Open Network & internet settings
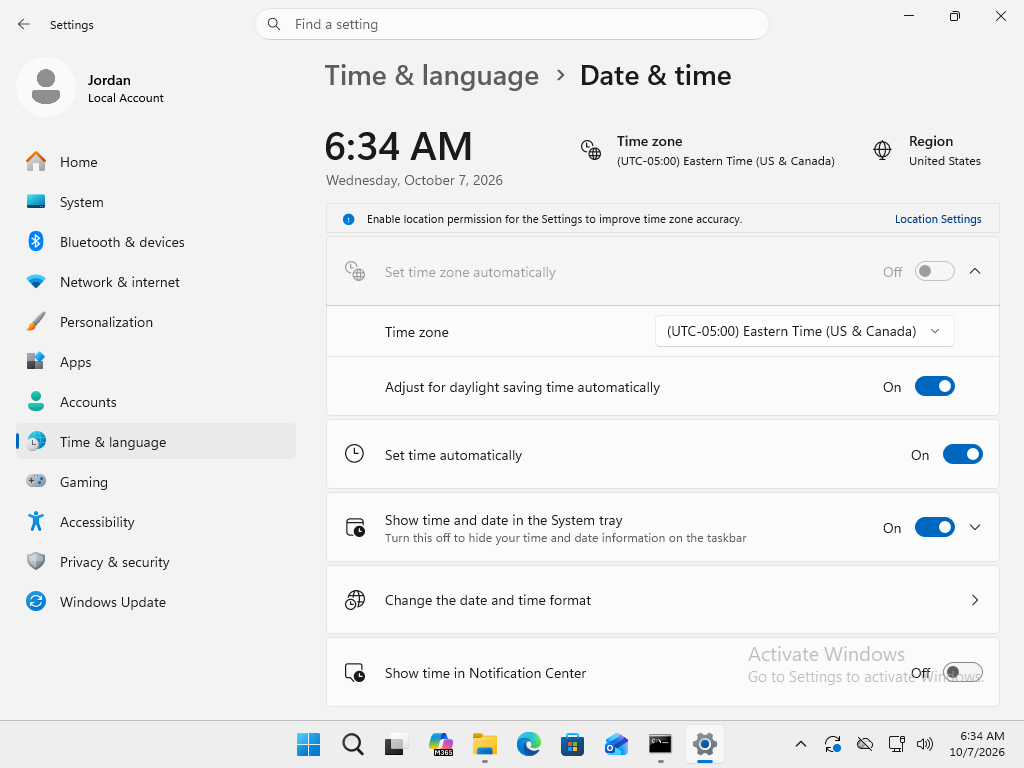 155,281
